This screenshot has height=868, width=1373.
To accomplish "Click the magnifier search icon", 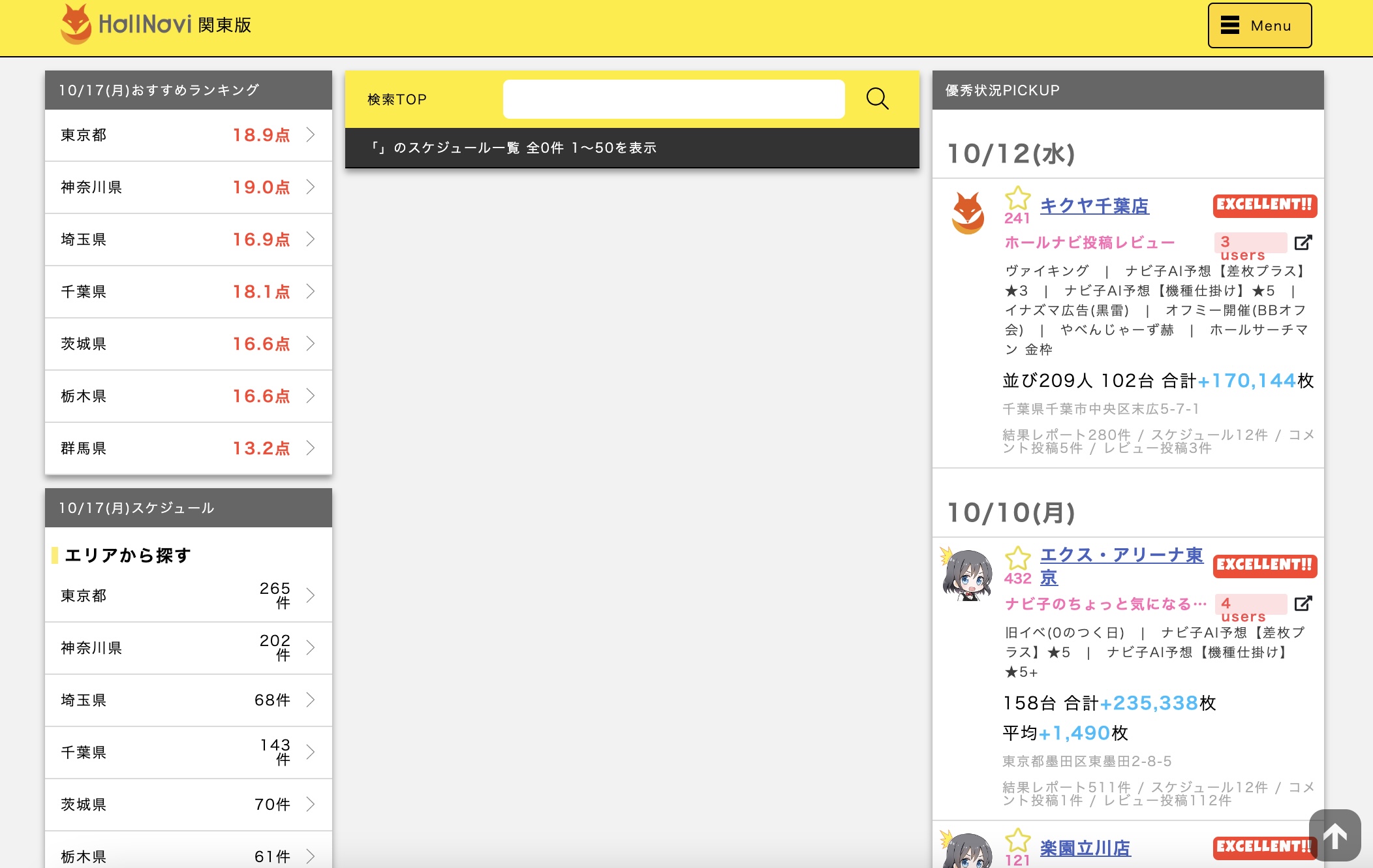I will click(x=878, y=99).
